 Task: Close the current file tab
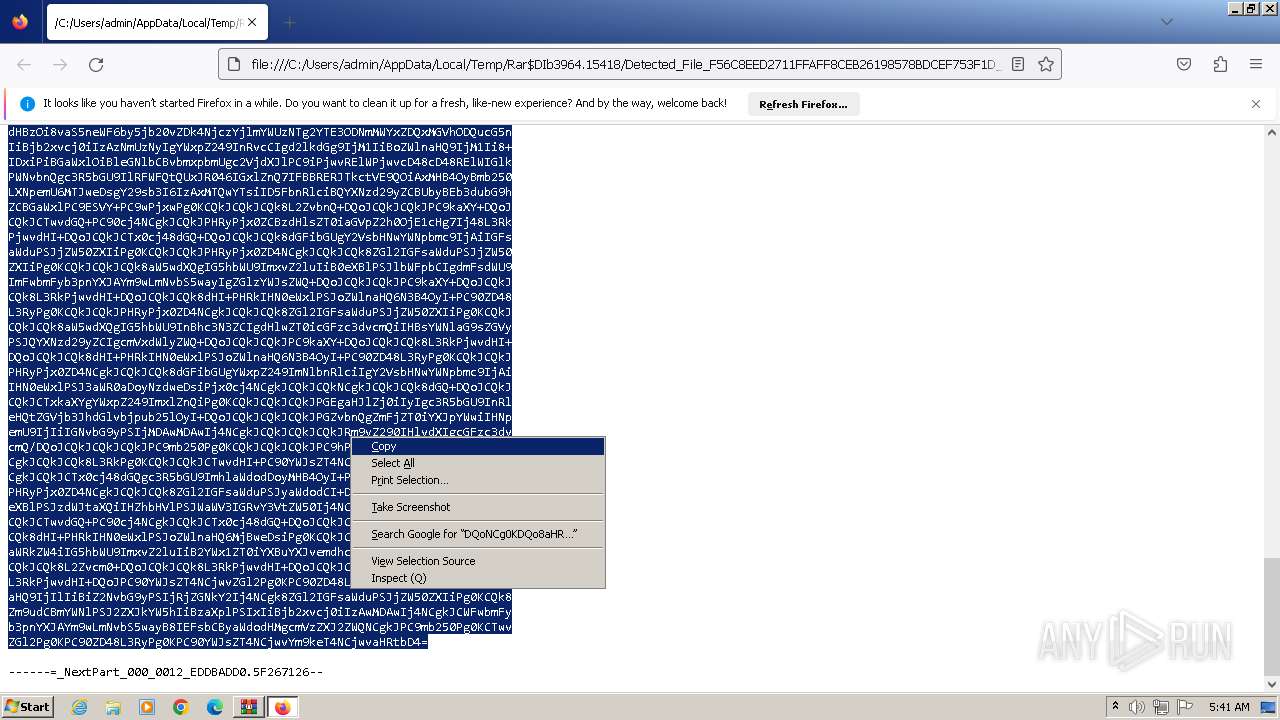click(x=251, y=22)
